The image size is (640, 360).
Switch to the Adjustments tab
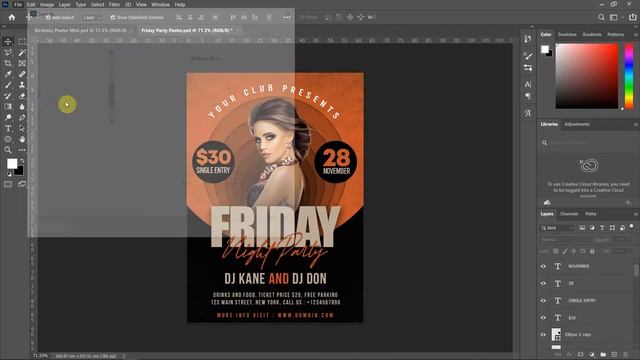click(x=577, y=124)
